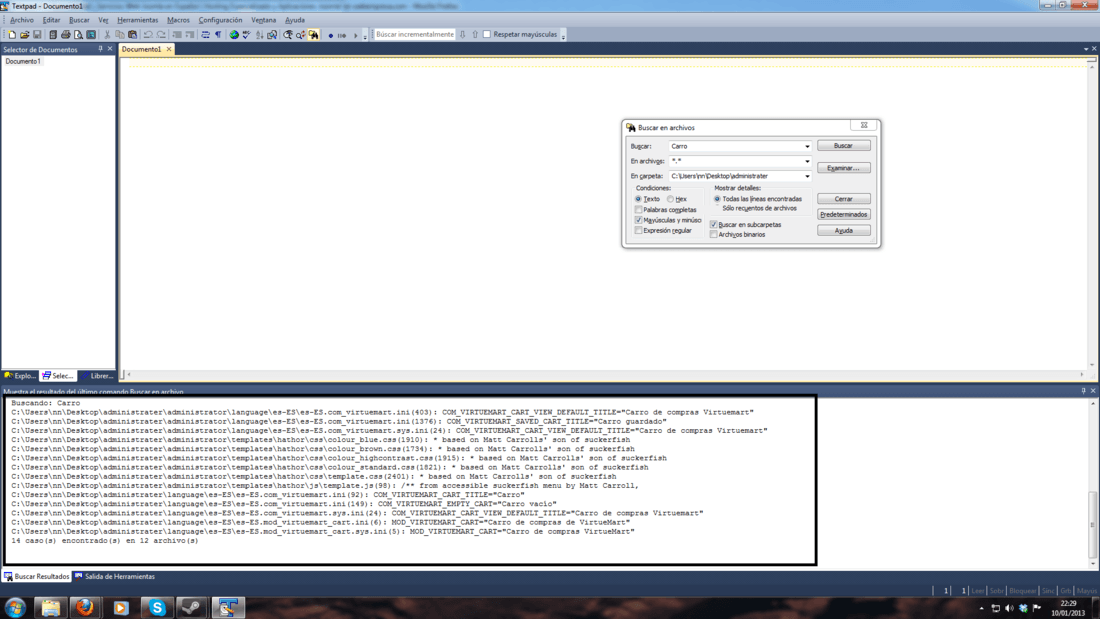
Task: Click the Buscar button in dialog
Action: click(x=843, y=145)
